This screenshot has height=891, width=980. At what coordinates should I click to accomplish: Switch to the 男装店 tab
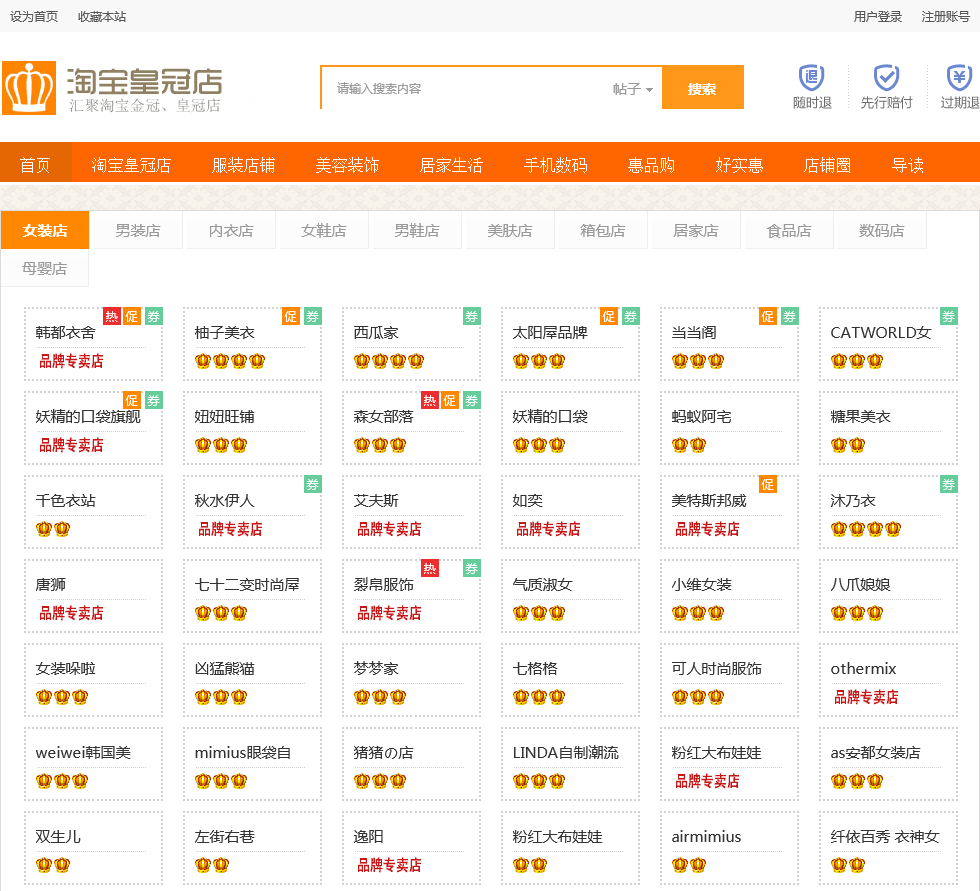pos(137,230)
